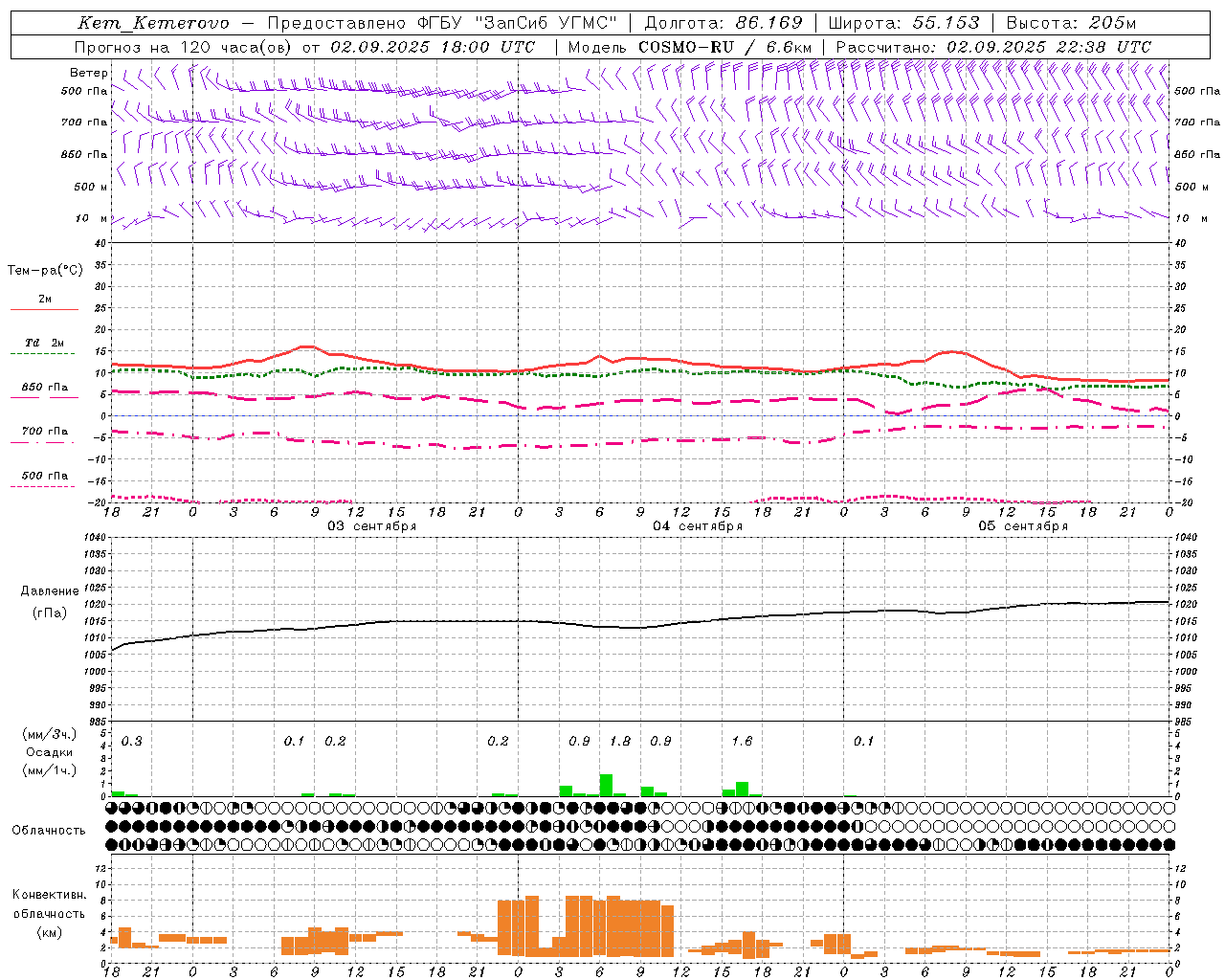This screenshot has height=980, width=1225.
Task: Click the date label 03 сентября
Action: pos(372,526)
